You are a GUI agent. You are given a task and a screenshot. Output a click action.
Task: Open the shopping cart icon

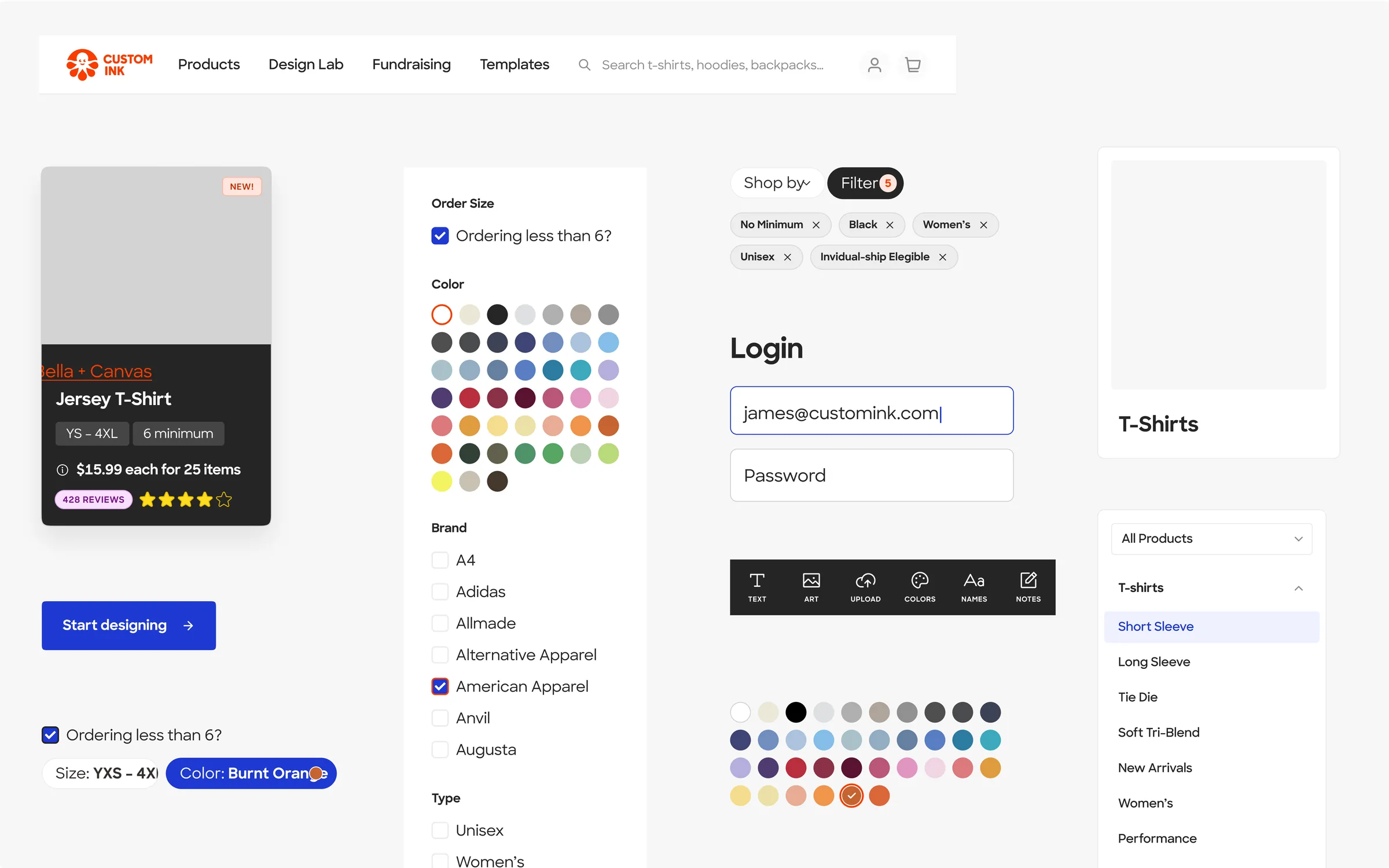click(x=913, y=65)
